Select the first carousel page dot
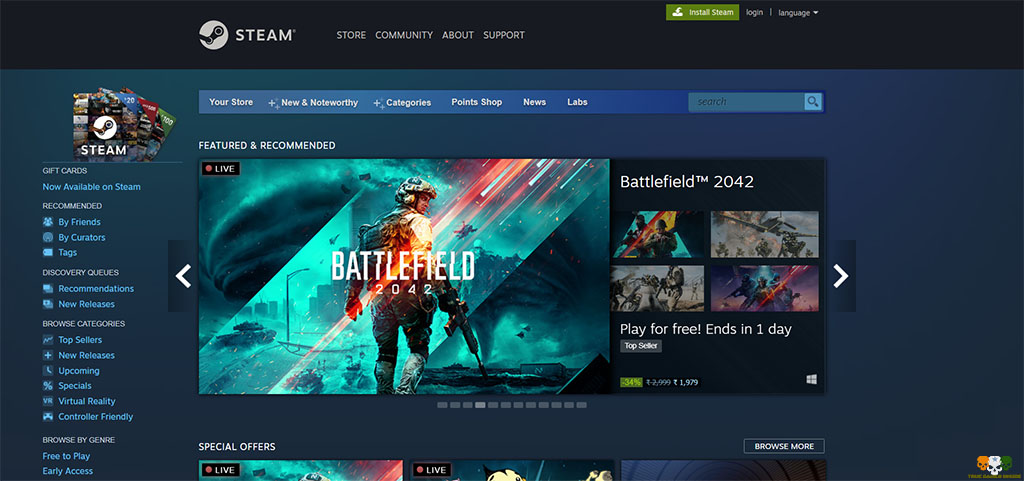Image resolution: width=1024 pixels, height=481 pixels. [x=442, y=405]
